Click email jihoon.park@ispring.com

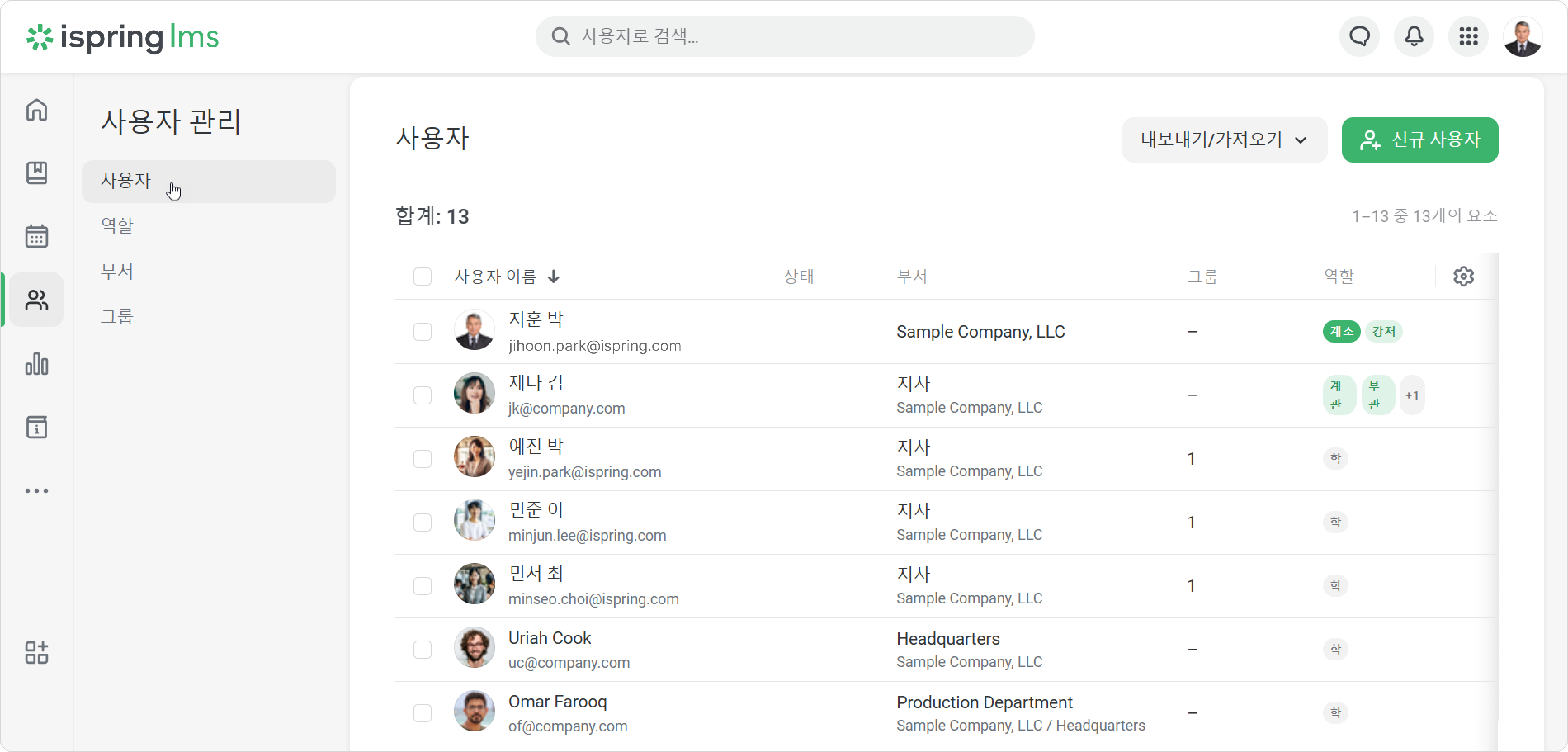595,346
